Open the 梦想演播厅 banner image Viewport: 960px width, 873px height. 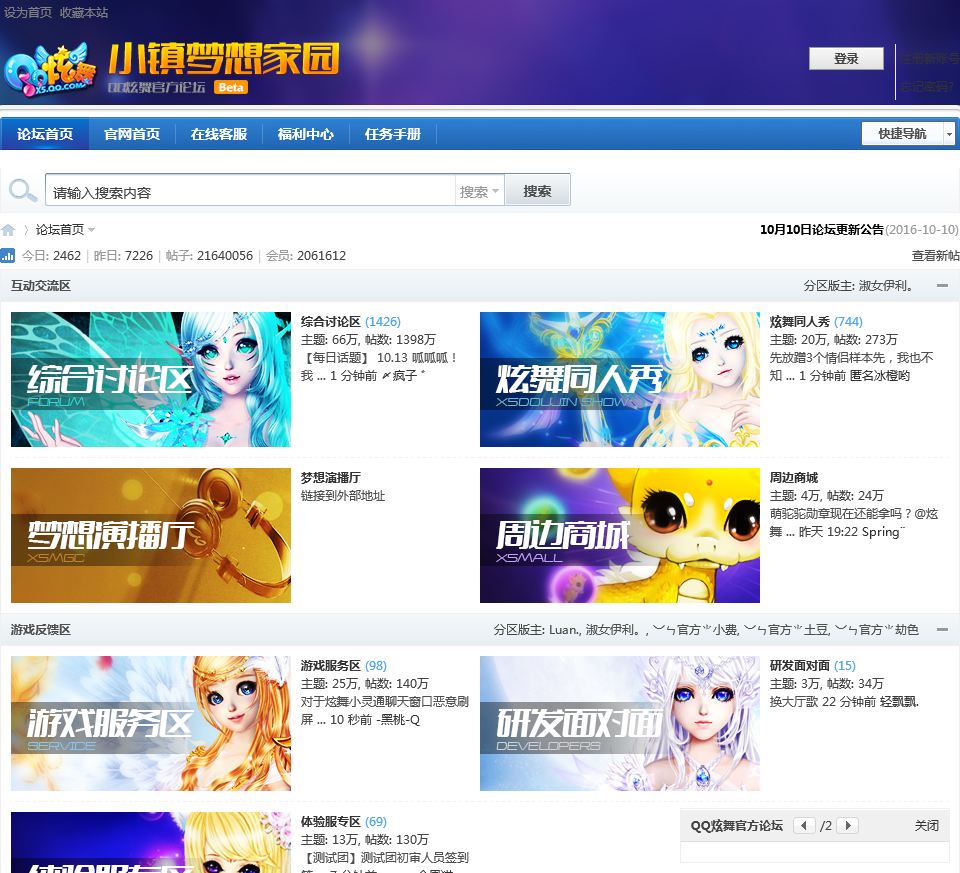(151, 536)
